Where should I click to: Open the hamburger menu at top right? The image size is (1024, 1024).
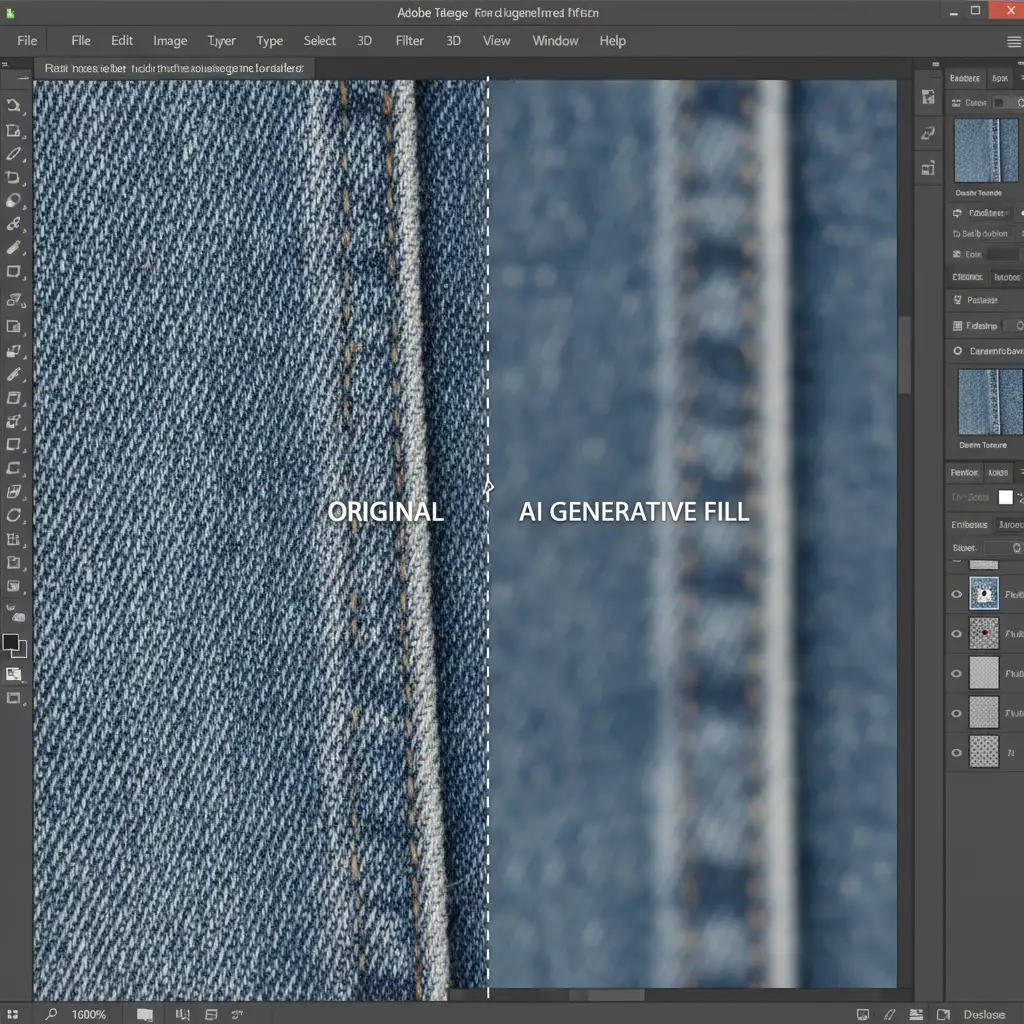pos(1013,41)
